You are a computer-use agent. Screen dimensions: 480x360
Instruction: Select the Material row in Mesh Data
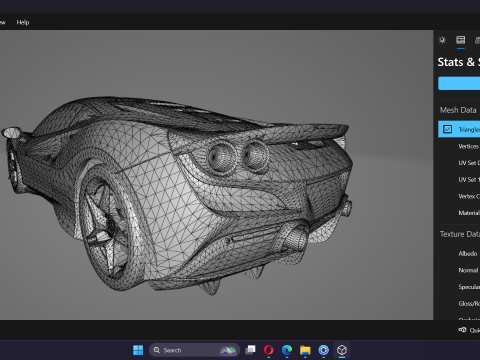459,213
